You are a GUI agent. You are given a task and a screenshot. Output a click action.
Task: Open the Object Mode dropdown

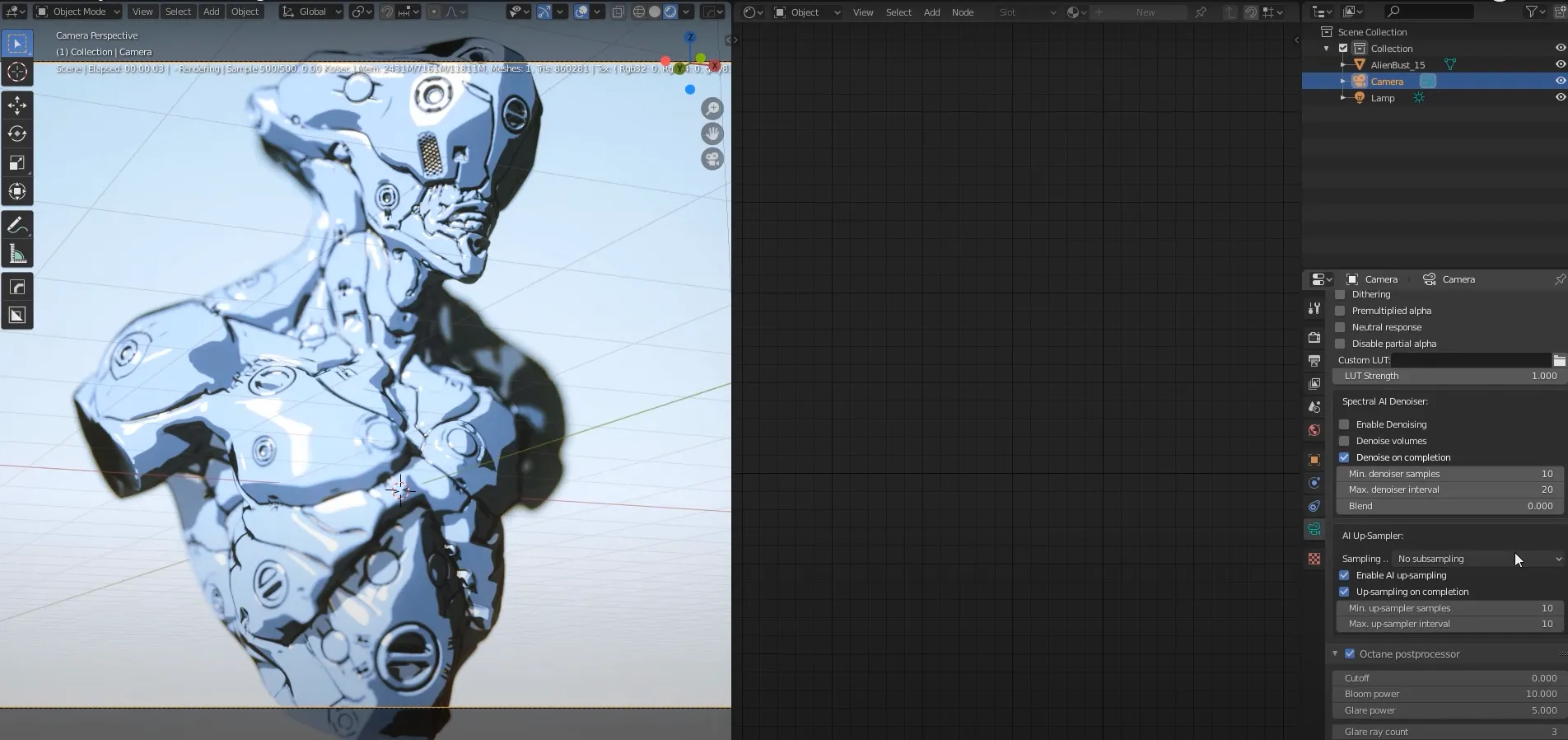pos(78,12)
